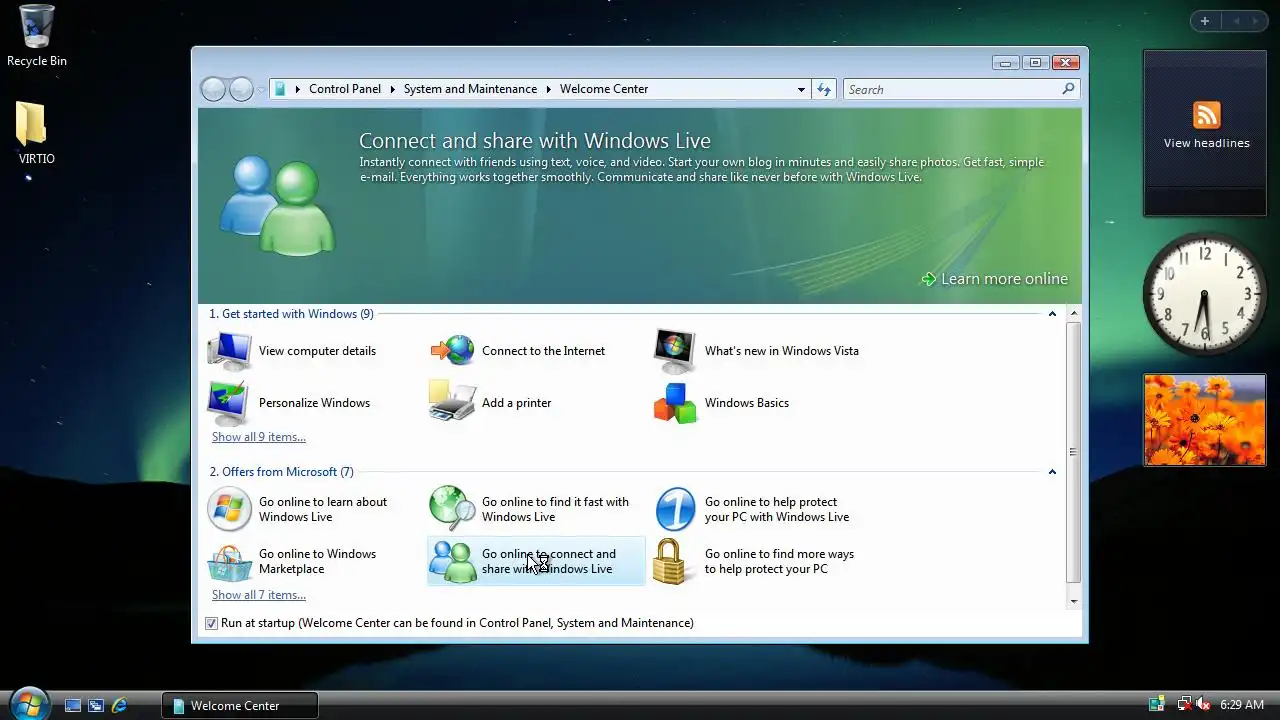The image size is (1280, 720).
Task: Click the refresh button beside address bar
Action: point(824,89)
